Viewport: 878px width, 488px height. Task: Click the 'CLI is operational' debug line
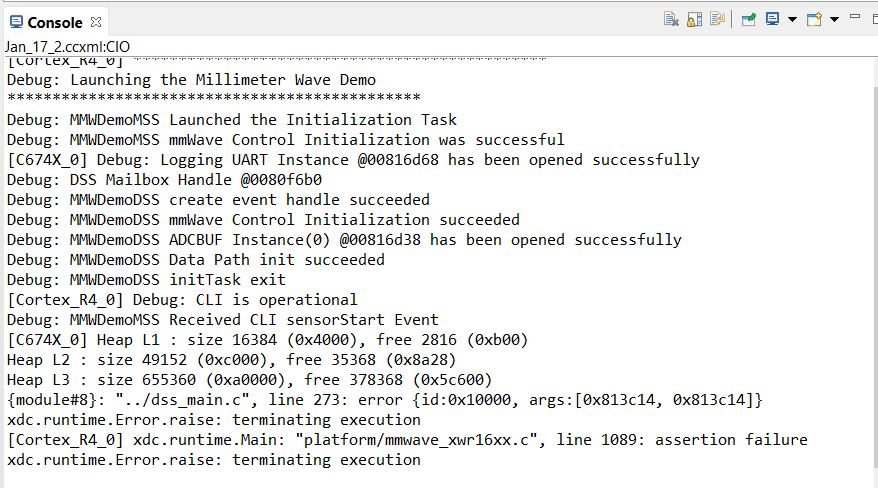(x=182, y=300)
